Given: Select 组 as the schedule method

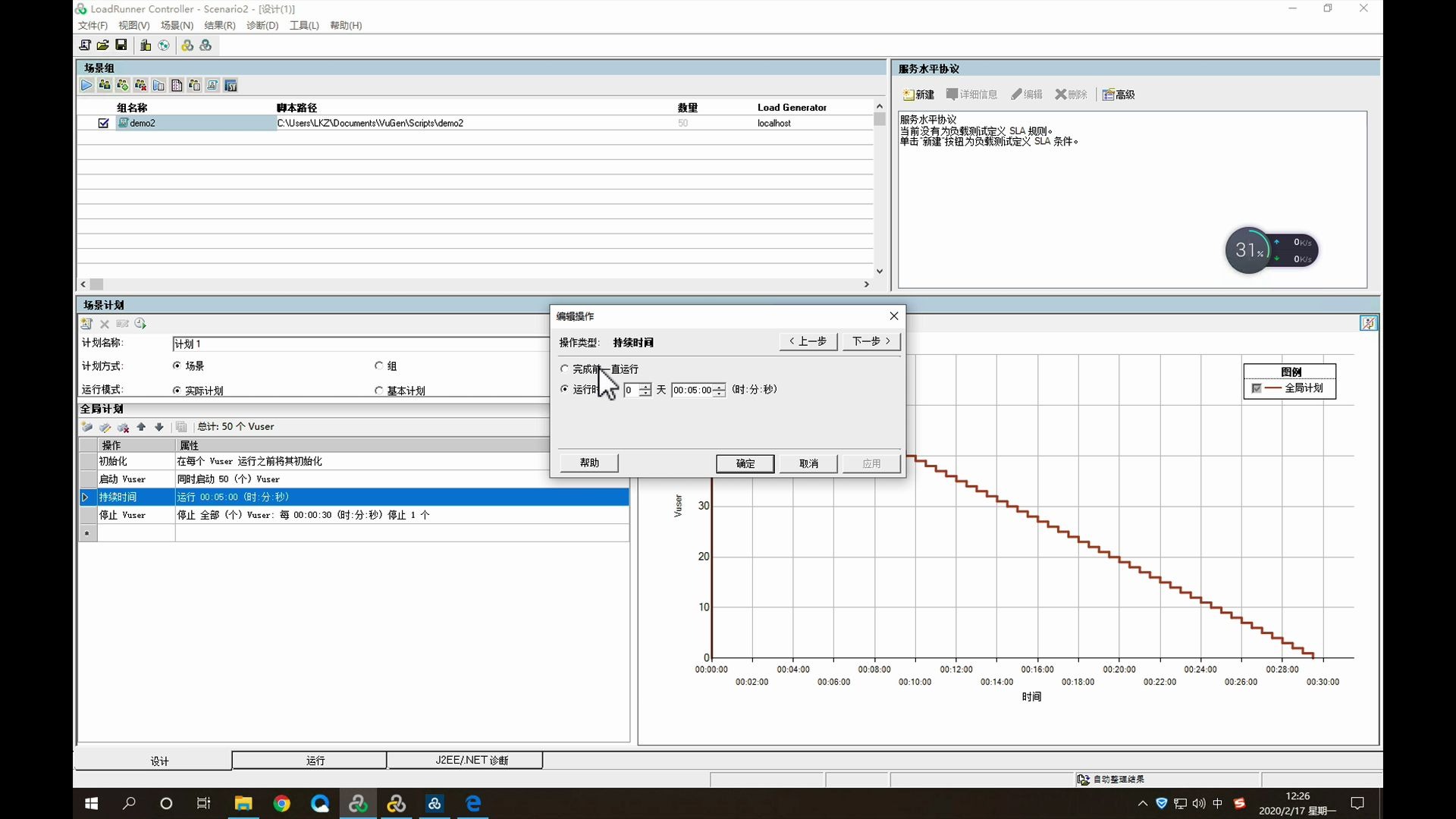Looking at the screenshot, I should pyautogui.click(x=379, y=366).
